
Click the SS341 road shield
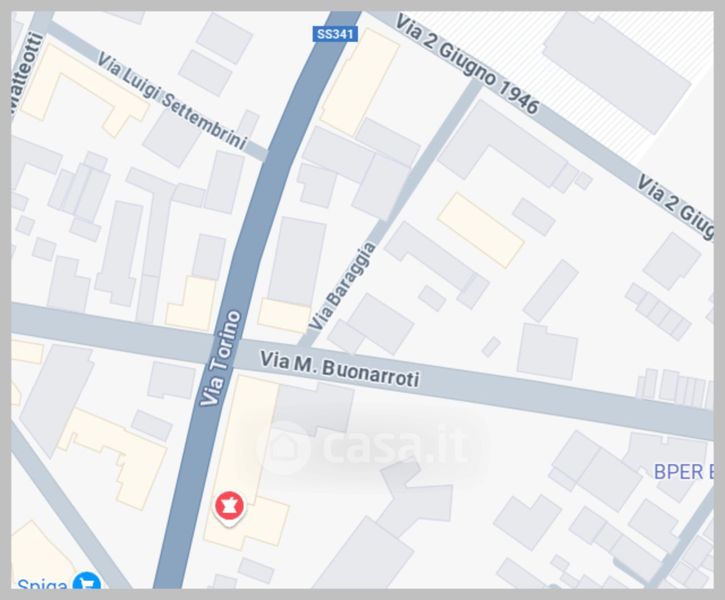click(x=335, y=34)
